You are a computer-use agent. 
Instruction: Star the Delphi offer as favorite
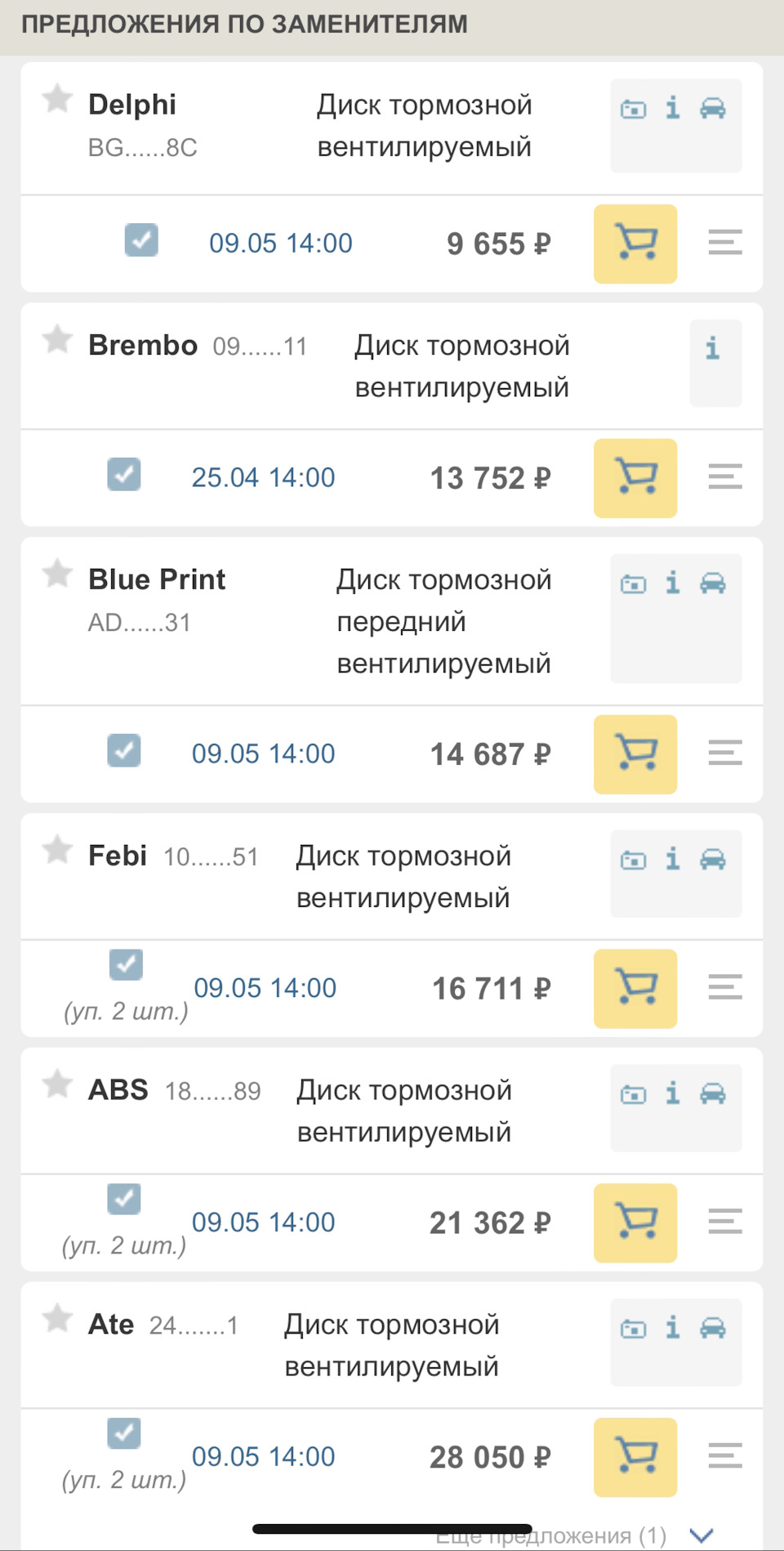57,98
